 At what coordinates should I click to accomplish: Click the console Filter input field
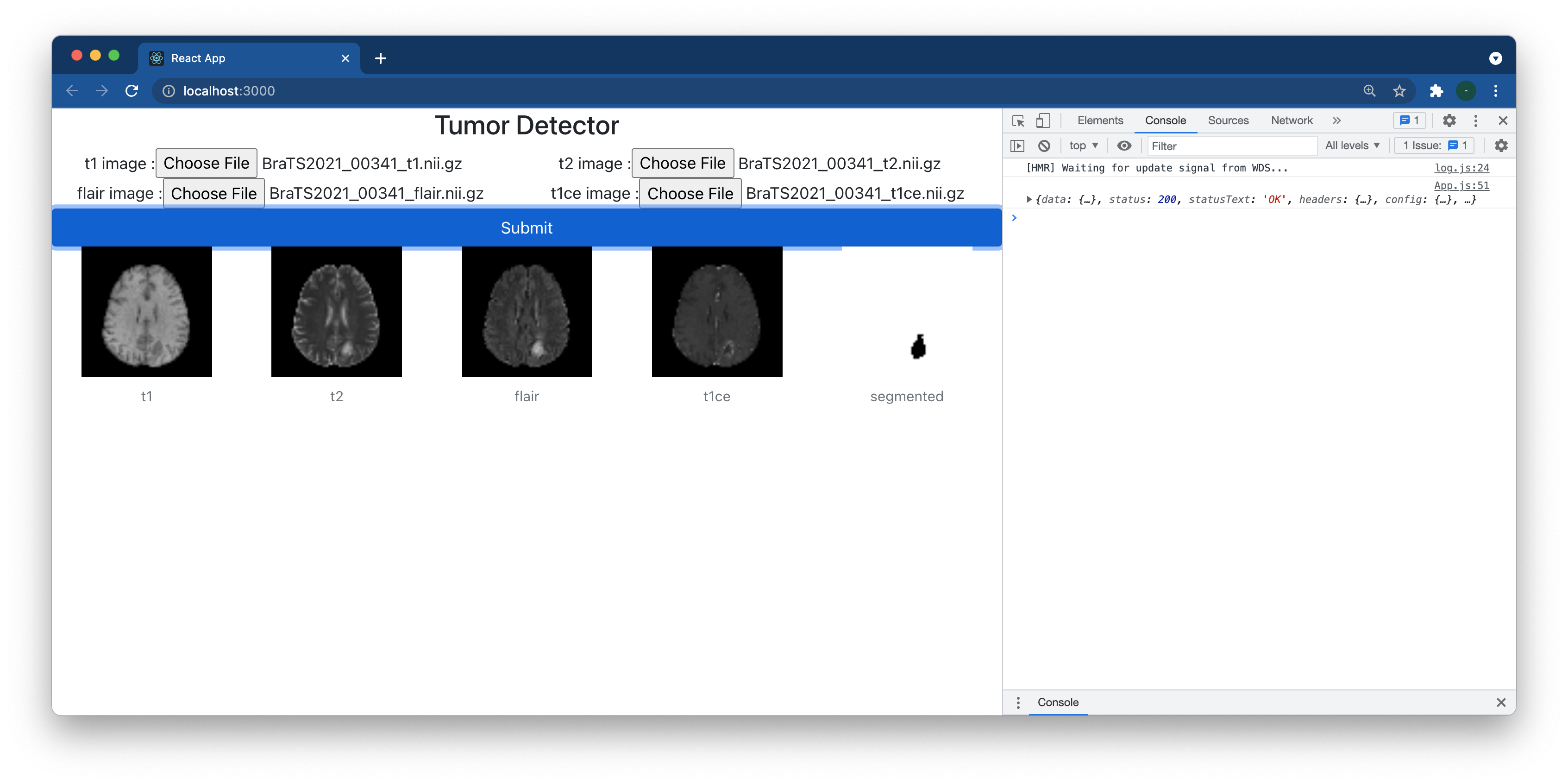[1231, 145]
